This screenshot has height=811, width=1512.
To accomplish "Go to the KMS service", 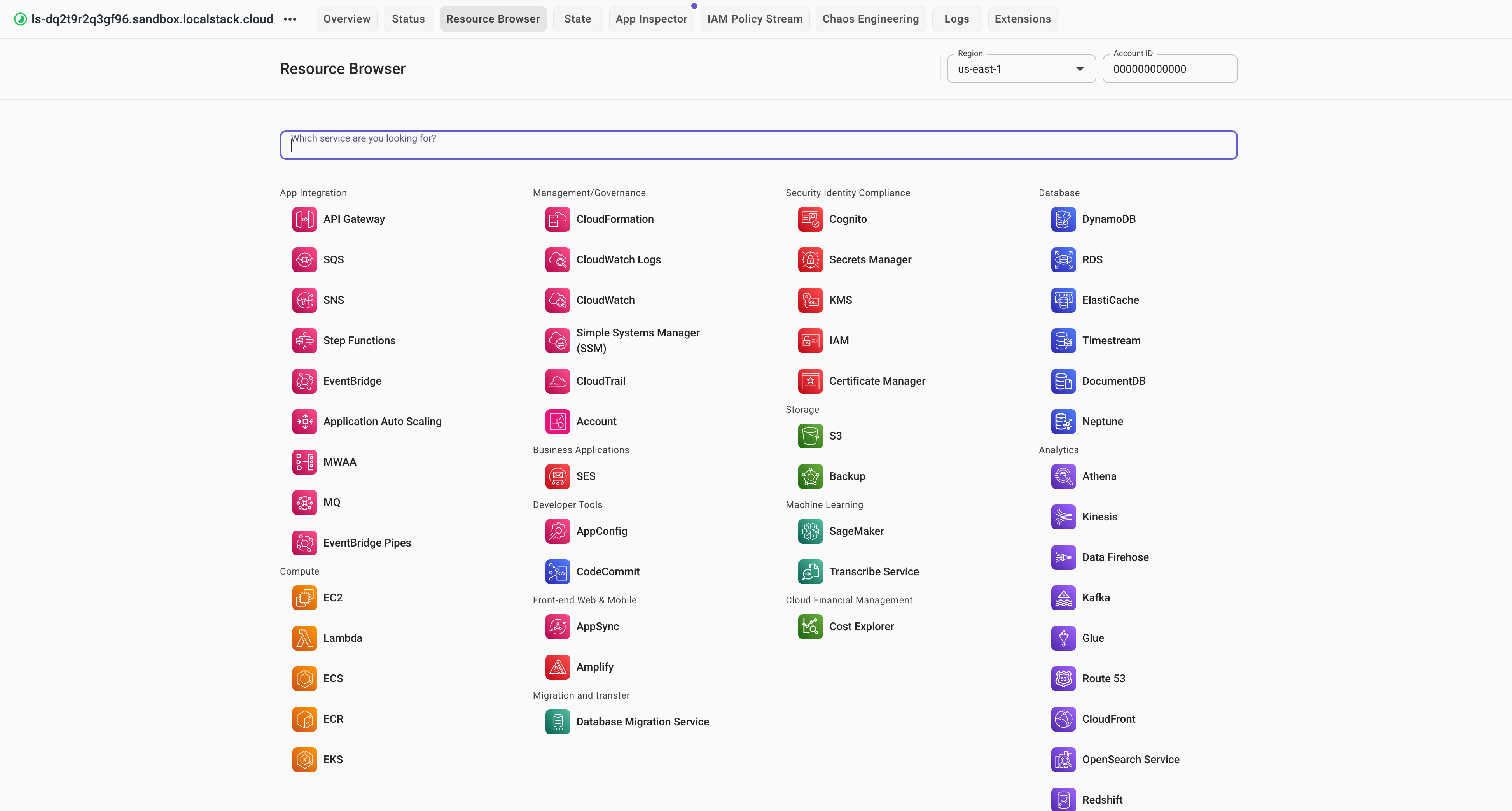I will pos(841,301).
